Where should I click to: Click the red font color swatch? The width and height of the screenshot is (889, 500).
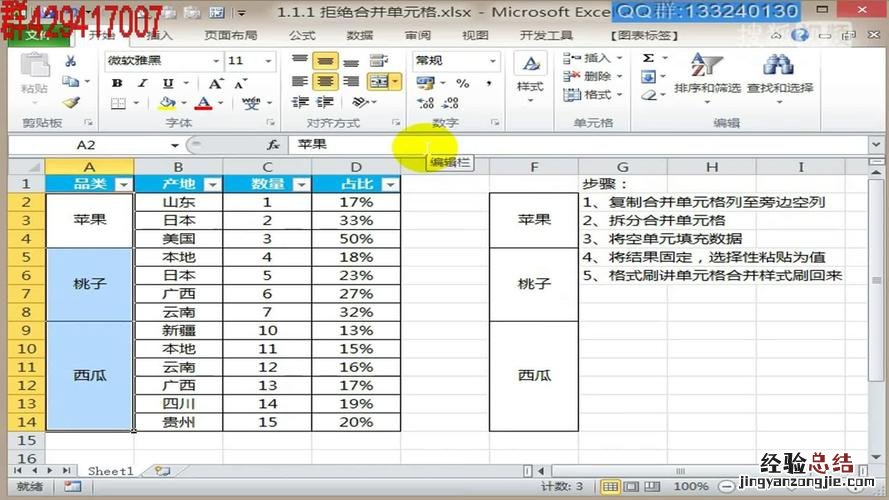(204, 103)
